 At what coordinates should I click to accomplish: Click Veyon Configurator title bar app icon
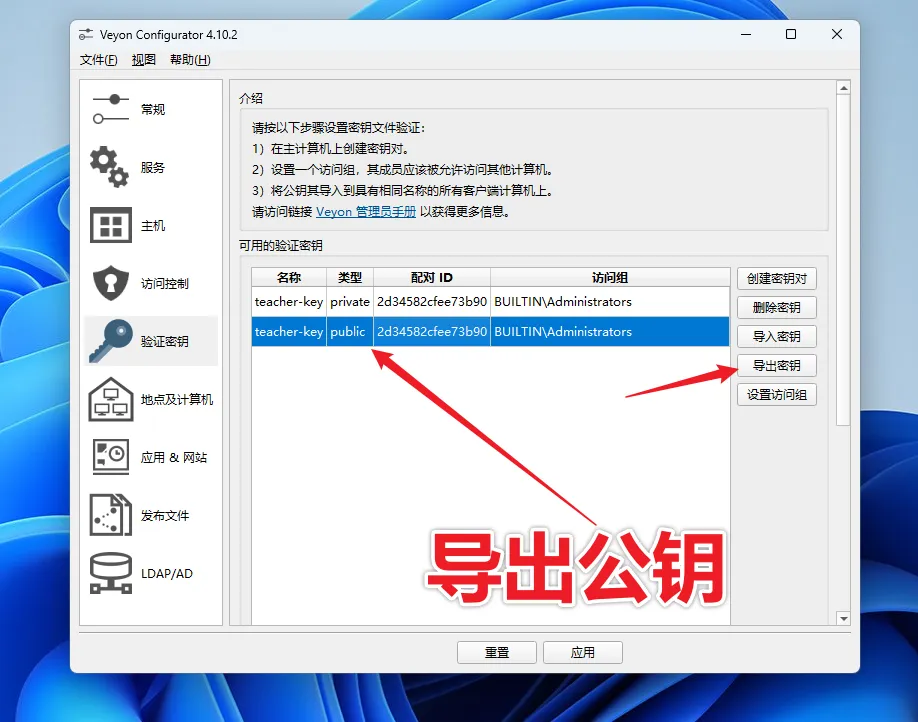click(x=86, y=35)
